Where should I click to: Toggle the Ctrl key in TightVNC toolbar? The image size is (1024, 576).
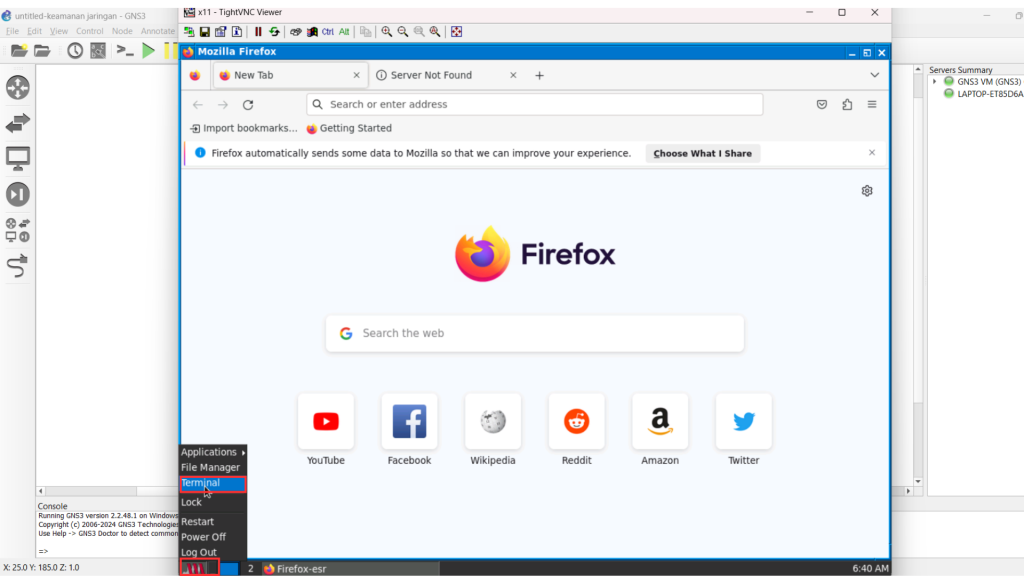coord(328,32)
